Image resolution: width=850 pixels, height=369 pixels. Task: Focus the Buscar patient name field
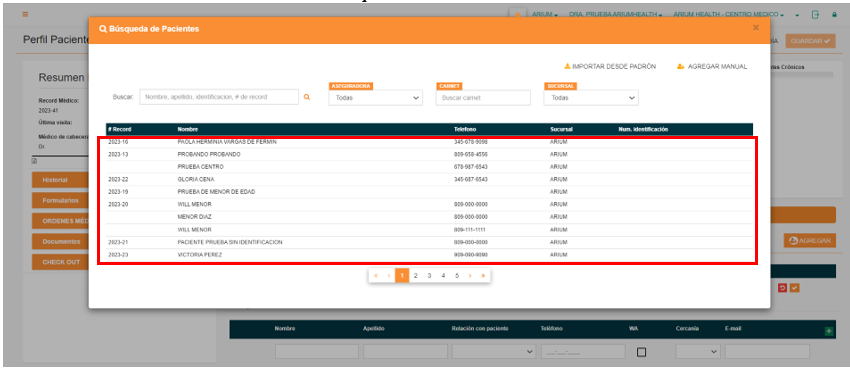(x=219, y=97)
